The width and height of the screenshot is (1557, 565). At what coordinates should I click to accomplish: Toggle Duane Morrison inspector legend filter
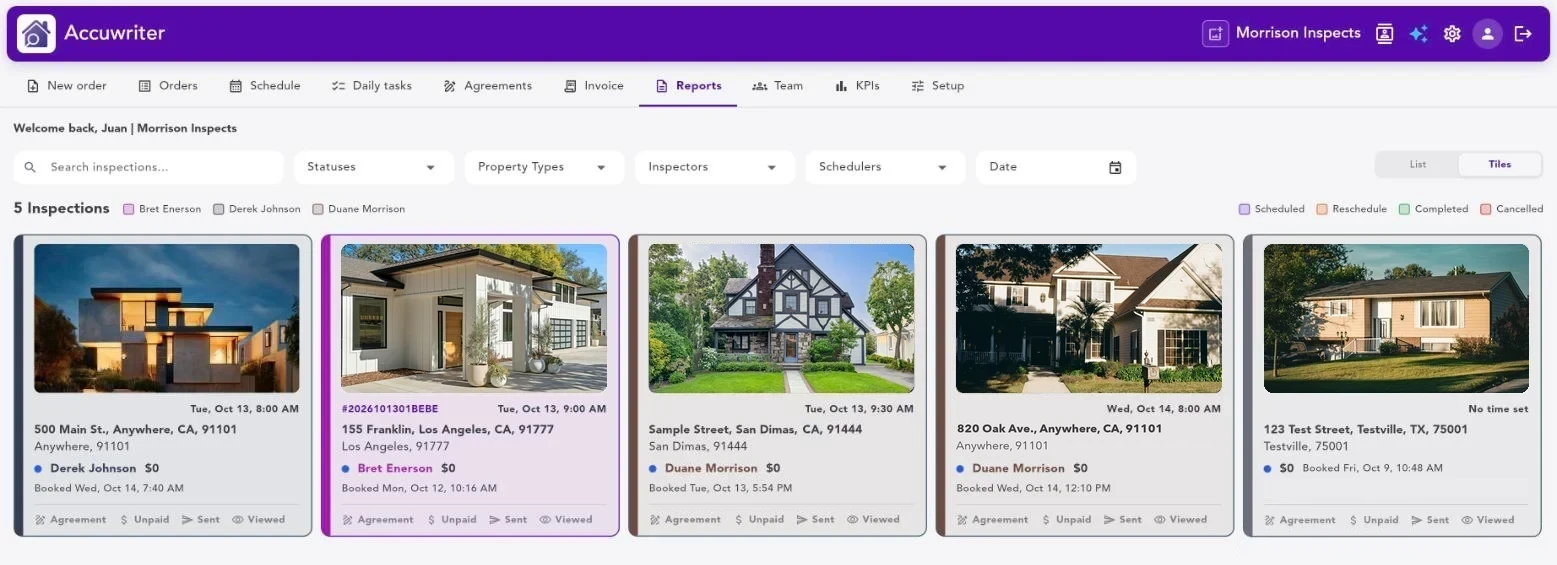(359, 209)
